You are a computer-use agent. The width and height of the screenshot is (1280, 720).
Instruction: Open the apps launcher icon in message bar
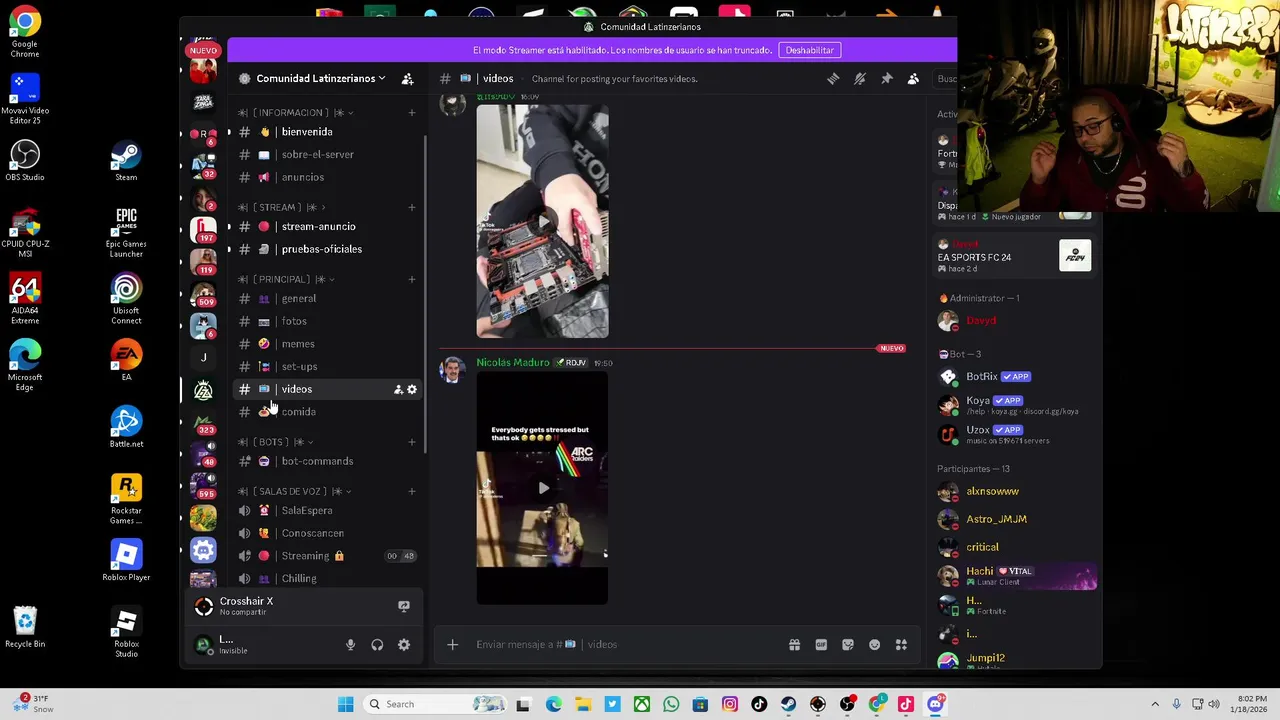[x=901, y=645]
